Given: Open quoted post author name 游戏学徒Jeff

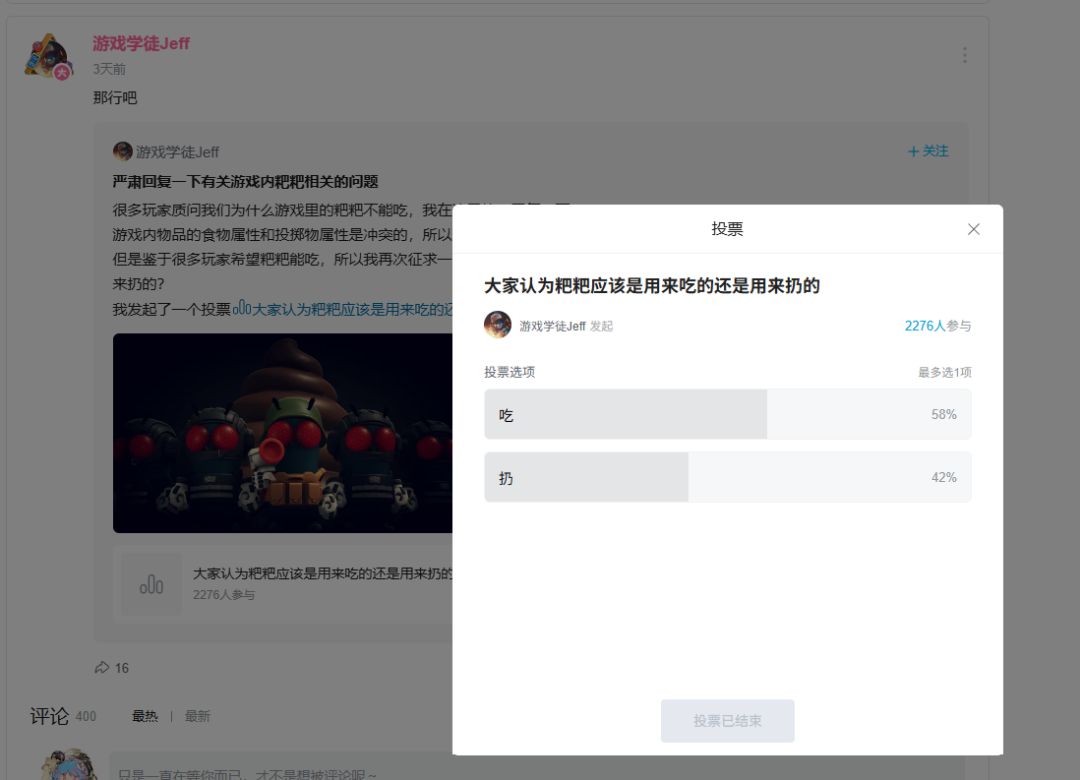Looking at the screenshot, I should pyautogui.click(x=177, y=152).
